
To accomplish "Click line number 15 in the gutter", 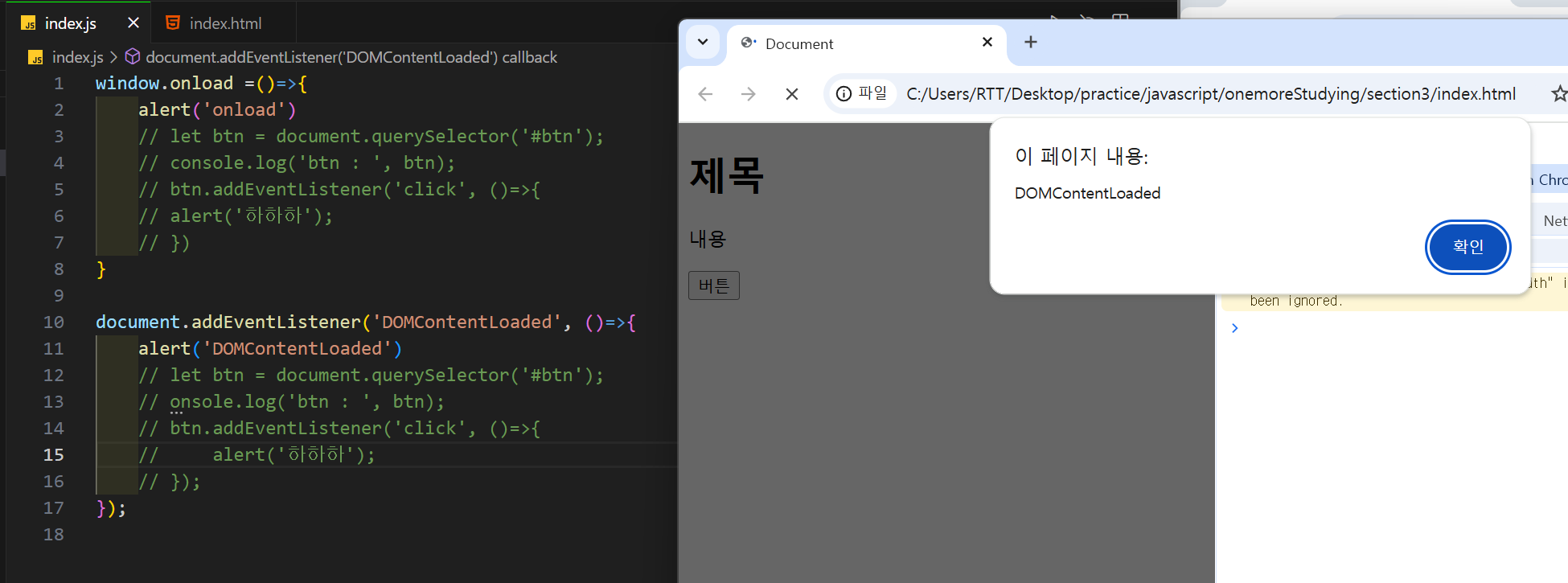I will pyautogui.click(x=53, y=454).
